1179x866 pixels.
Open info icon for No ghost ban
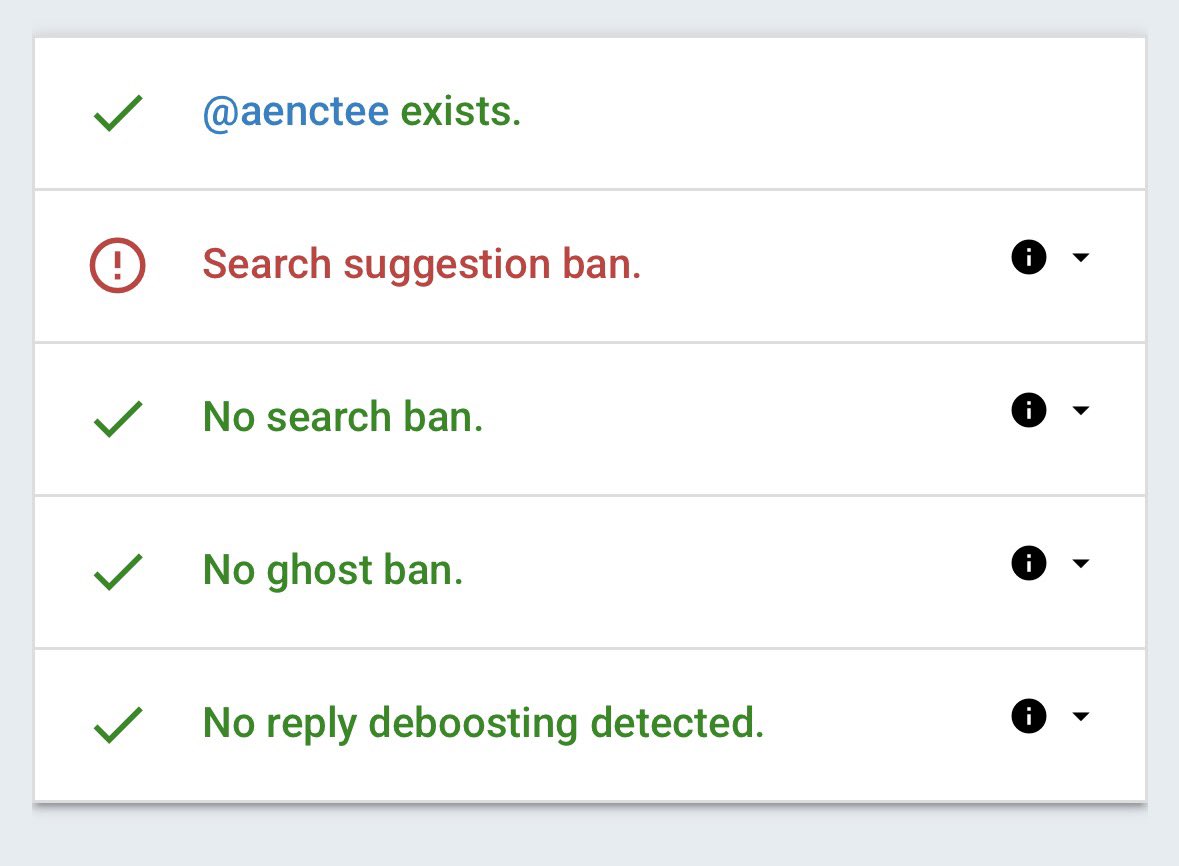point(1029,563)
